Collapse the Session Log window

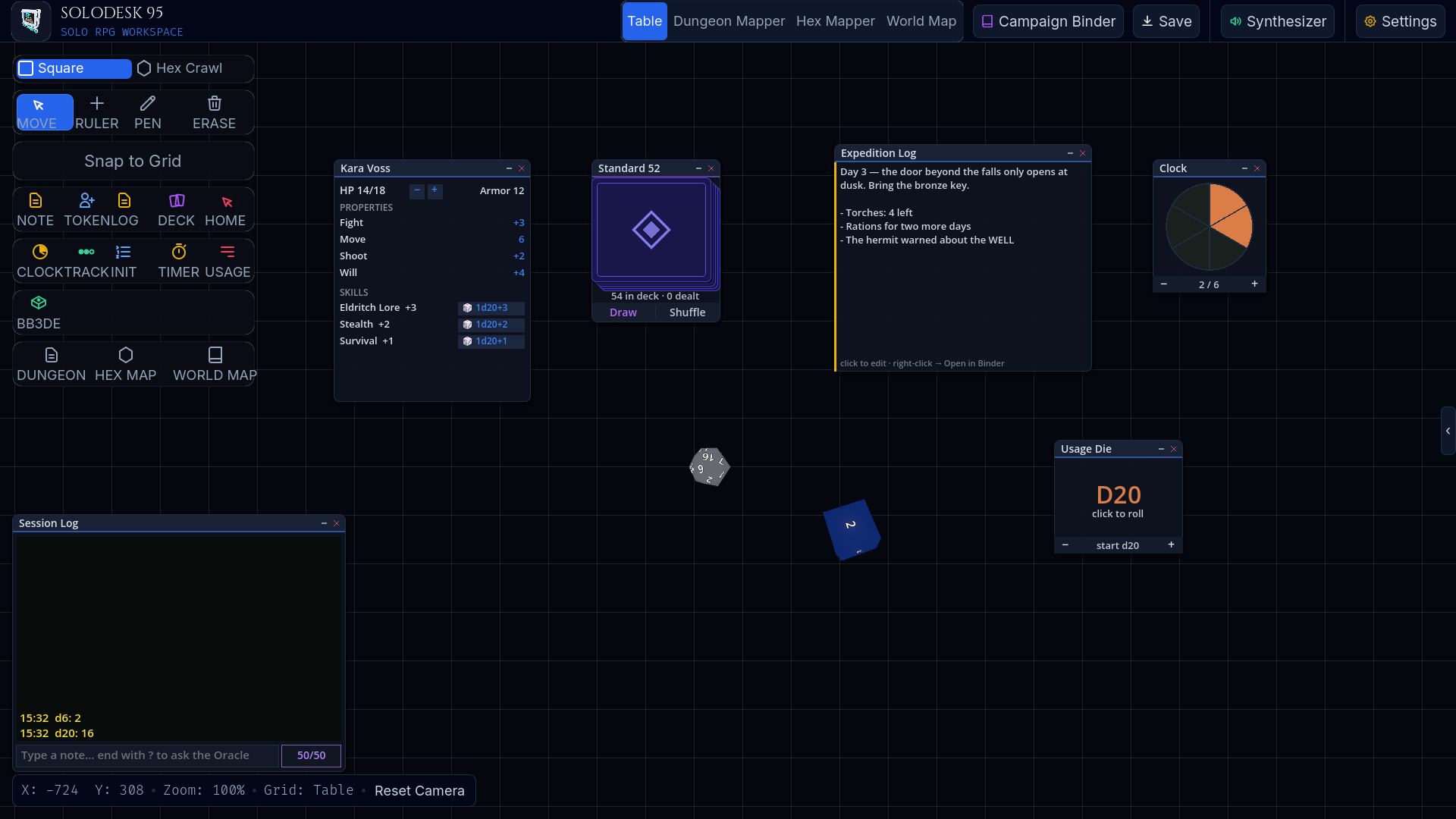[324, 523]
